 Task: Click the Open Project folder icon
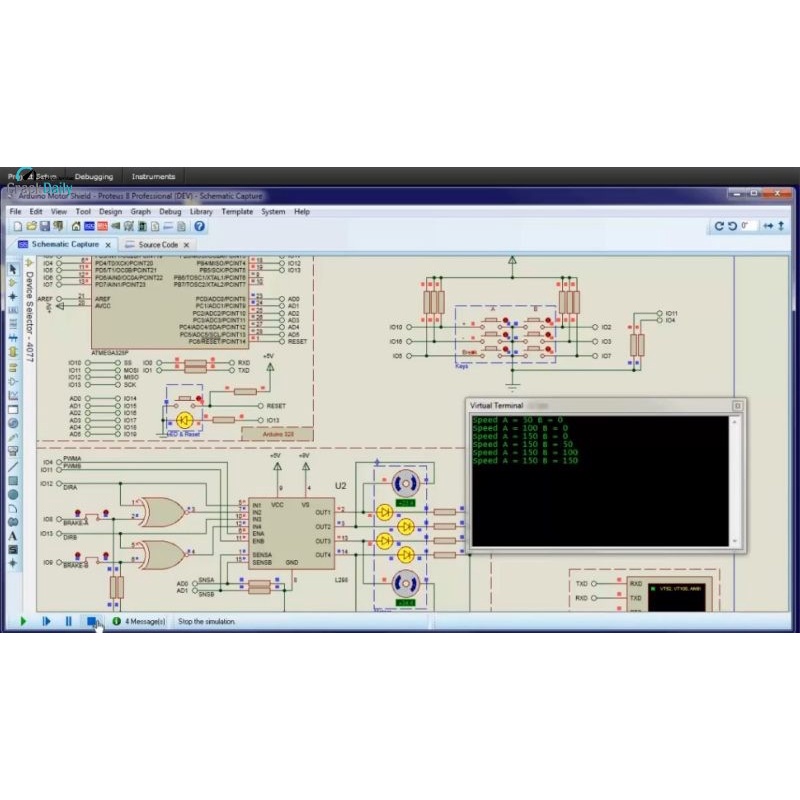point(32,227)
